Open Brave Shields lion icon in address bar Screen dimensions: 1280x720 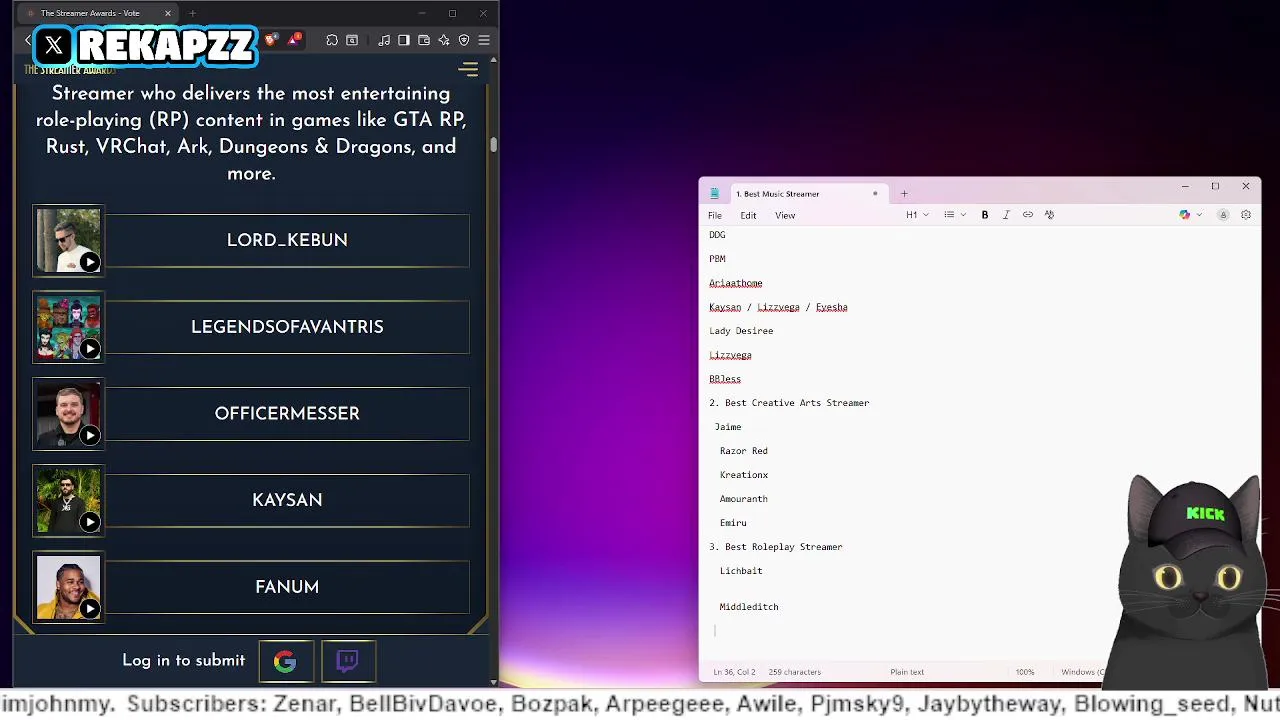coord(271,40)
